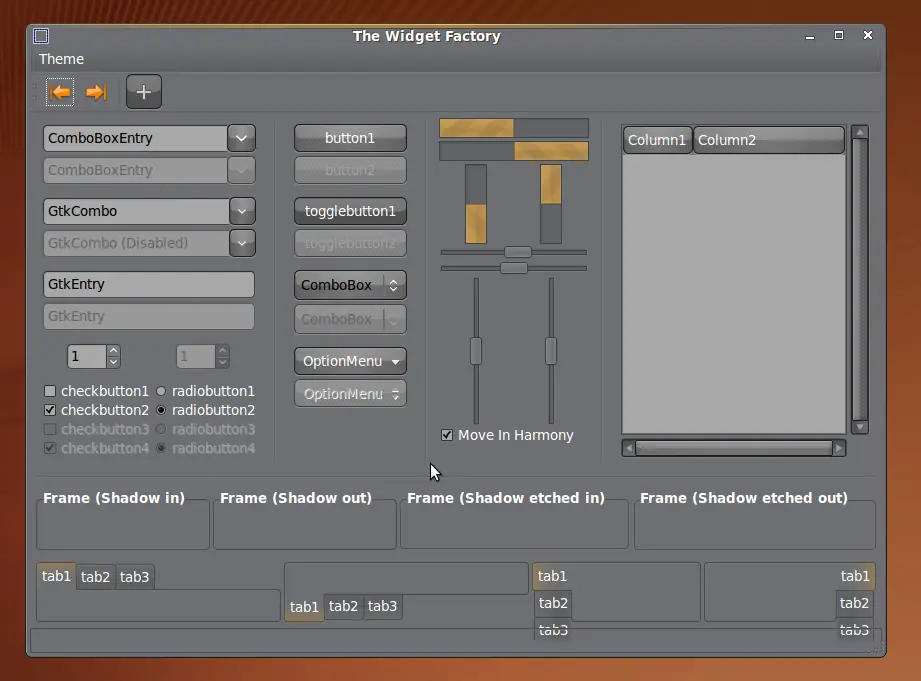
Task: Click the plus toolbar button
Action: pos(144,92)
